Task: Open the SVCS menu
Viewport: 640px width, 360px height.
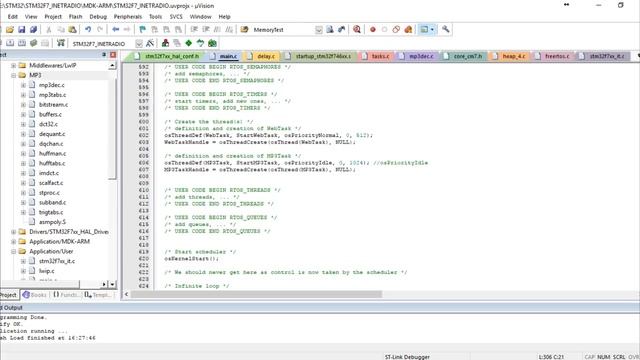Action: (x=176, y=17)
